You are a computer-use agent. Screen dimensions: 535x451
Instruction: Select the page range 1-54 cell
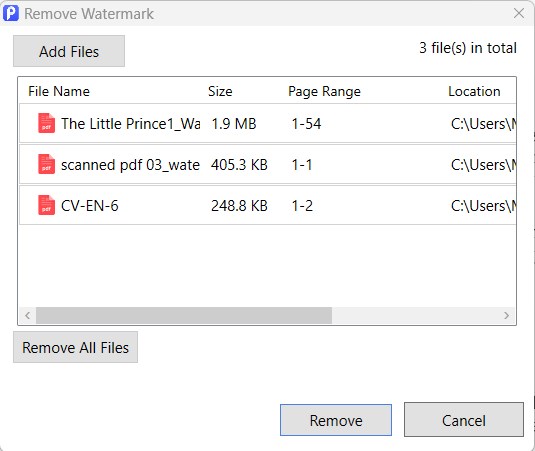[306, 123]
